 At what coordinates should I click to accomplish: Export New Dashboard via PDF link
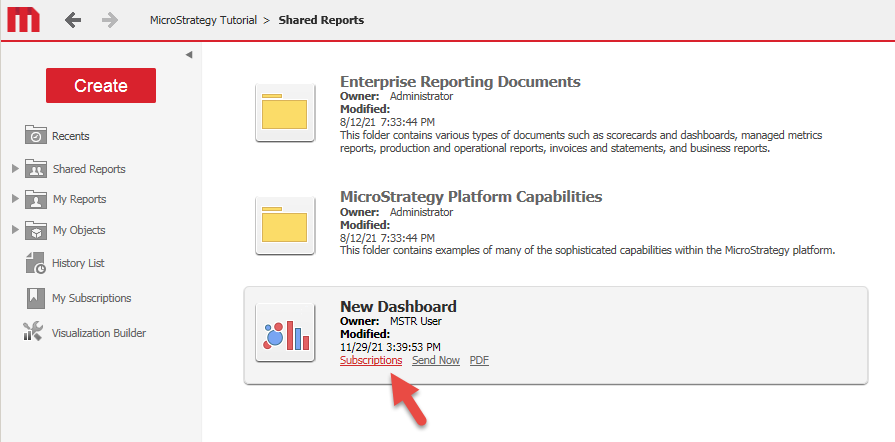(x=479, y=360)
